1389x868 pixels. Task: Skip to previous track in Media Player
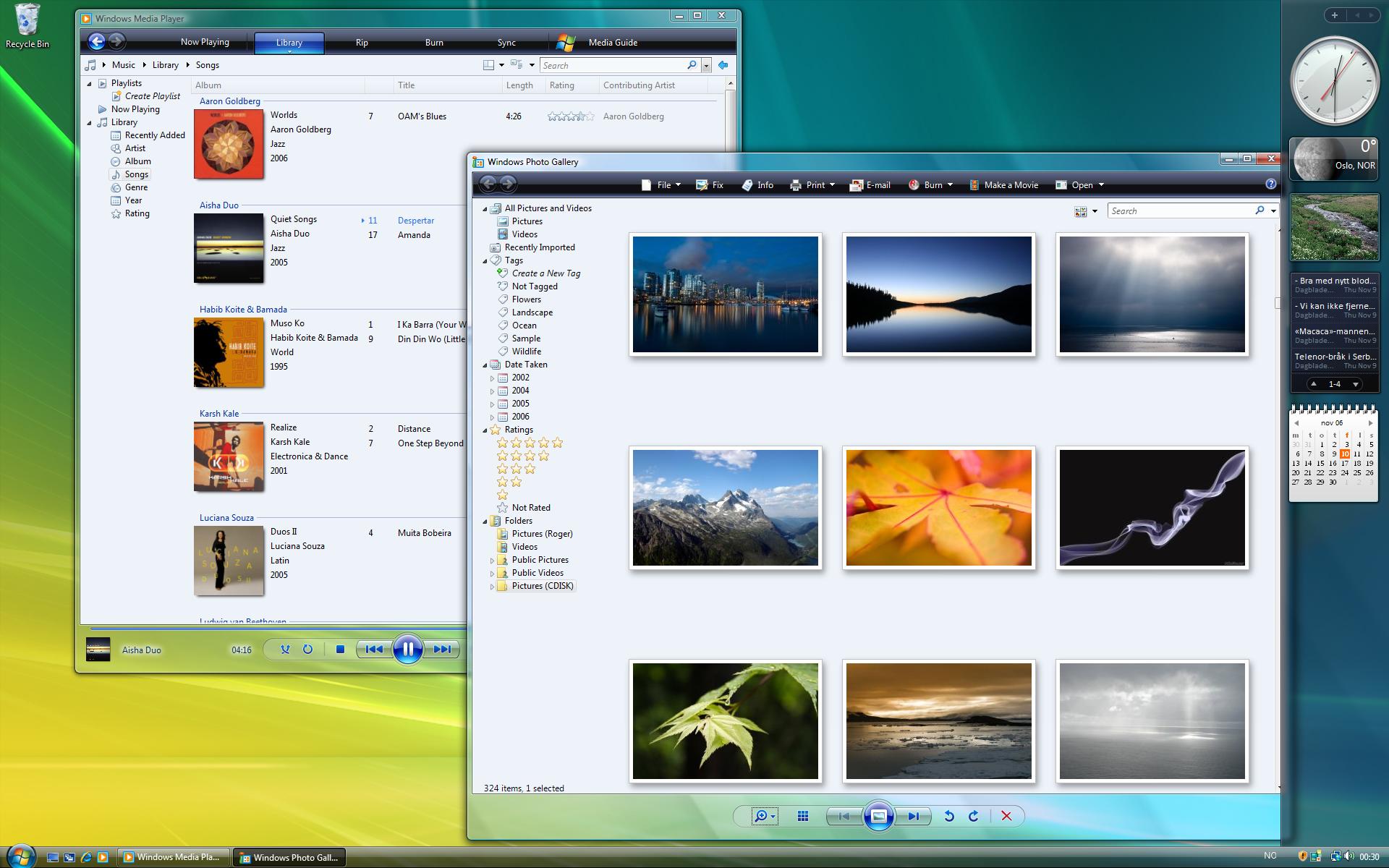[373, 650]
